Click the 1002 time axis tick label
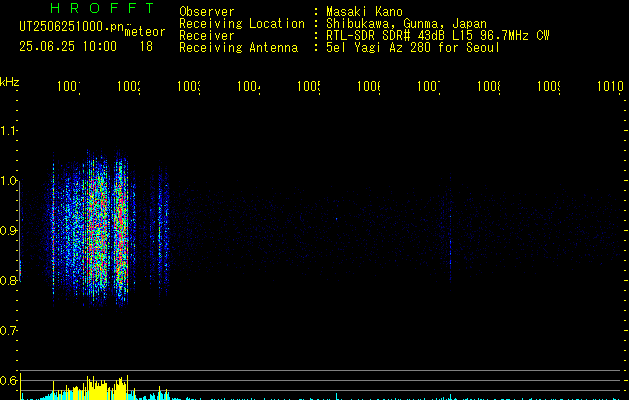This screenshot has height=400, width=629. coord(129,86)
